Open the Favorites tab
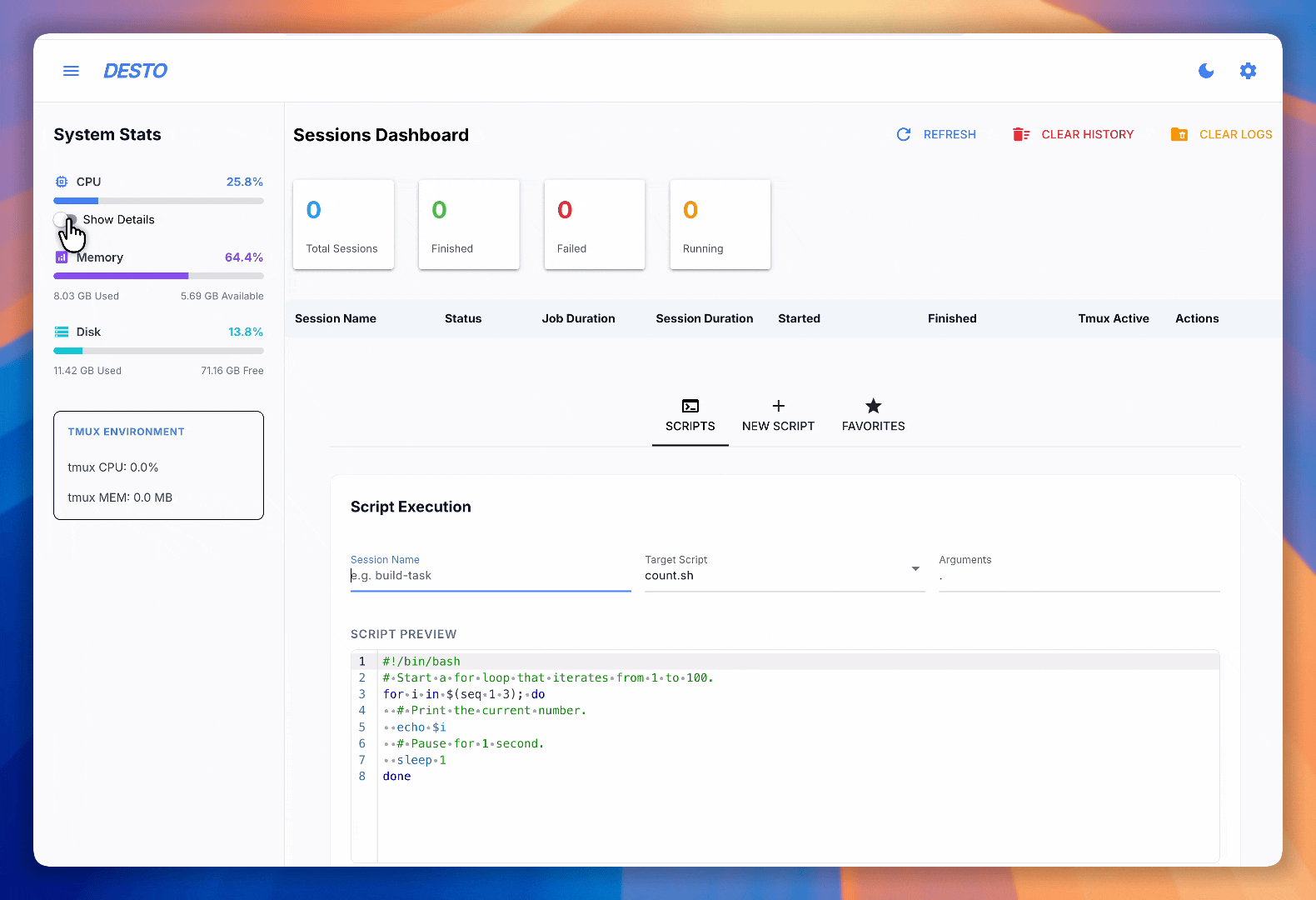Viewport: 1316px width, 900px height. point(874,416)
